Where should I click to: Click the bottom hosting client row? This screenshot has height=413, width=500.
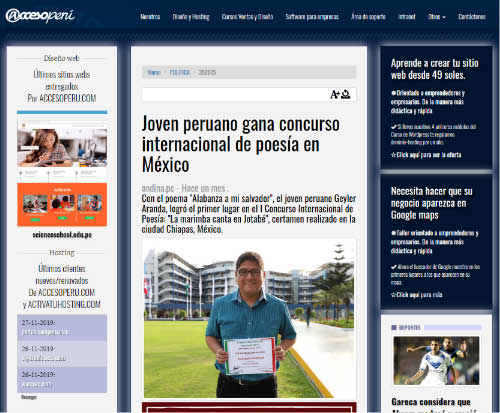click(62, 380)
